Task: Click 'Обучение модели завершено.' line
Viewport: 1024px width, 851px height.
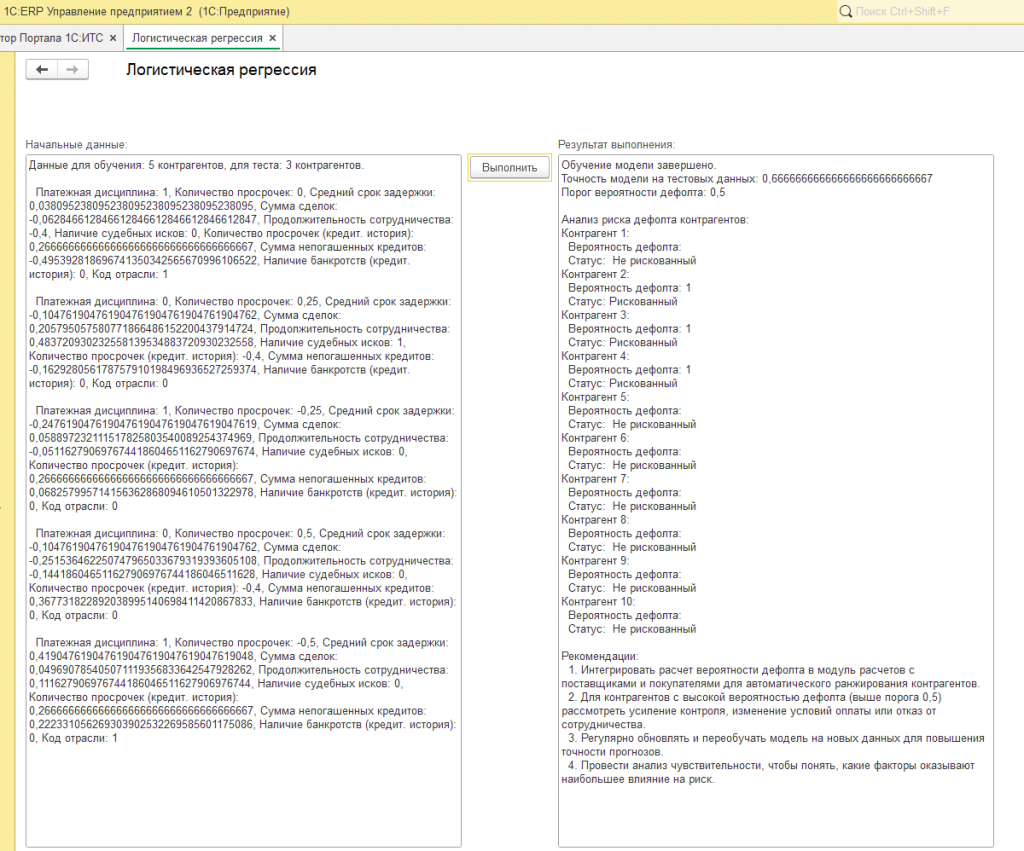Action: pyautogui.click(x=639, y=165)
